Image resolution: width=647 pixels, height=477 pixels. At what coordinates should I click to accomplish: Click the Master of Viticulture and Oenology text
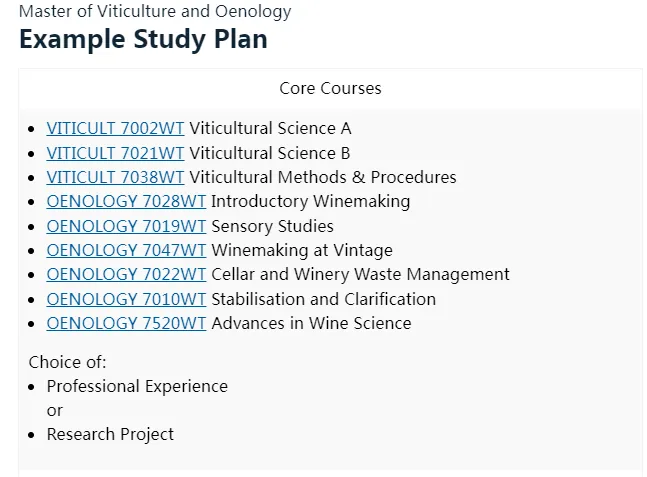point(155,12)
